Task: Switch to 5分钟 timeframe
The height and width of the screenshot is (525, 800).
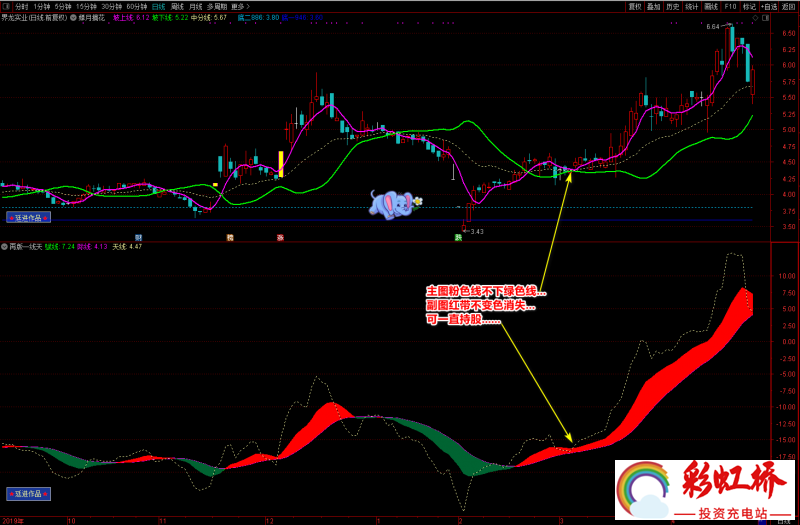Action: [63, 7]
